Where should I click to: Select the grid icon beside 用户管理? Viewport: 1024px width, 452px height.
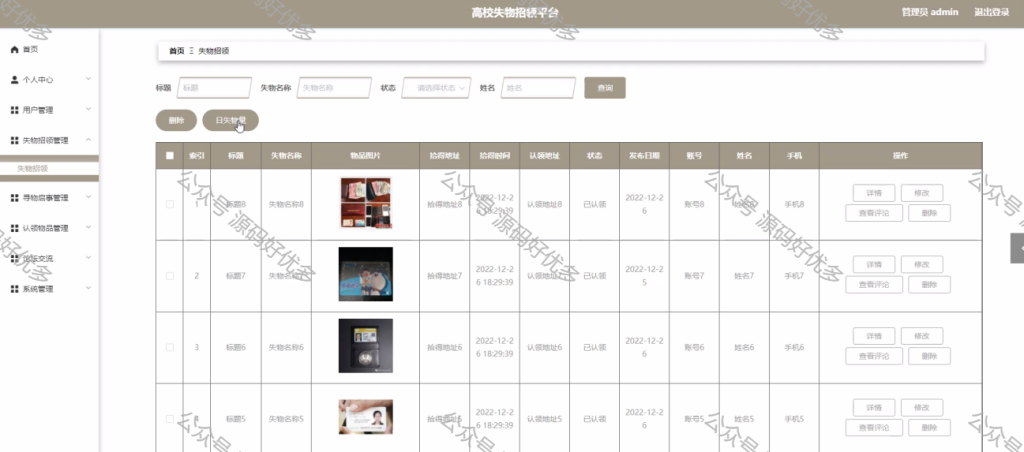click(14, 110)
